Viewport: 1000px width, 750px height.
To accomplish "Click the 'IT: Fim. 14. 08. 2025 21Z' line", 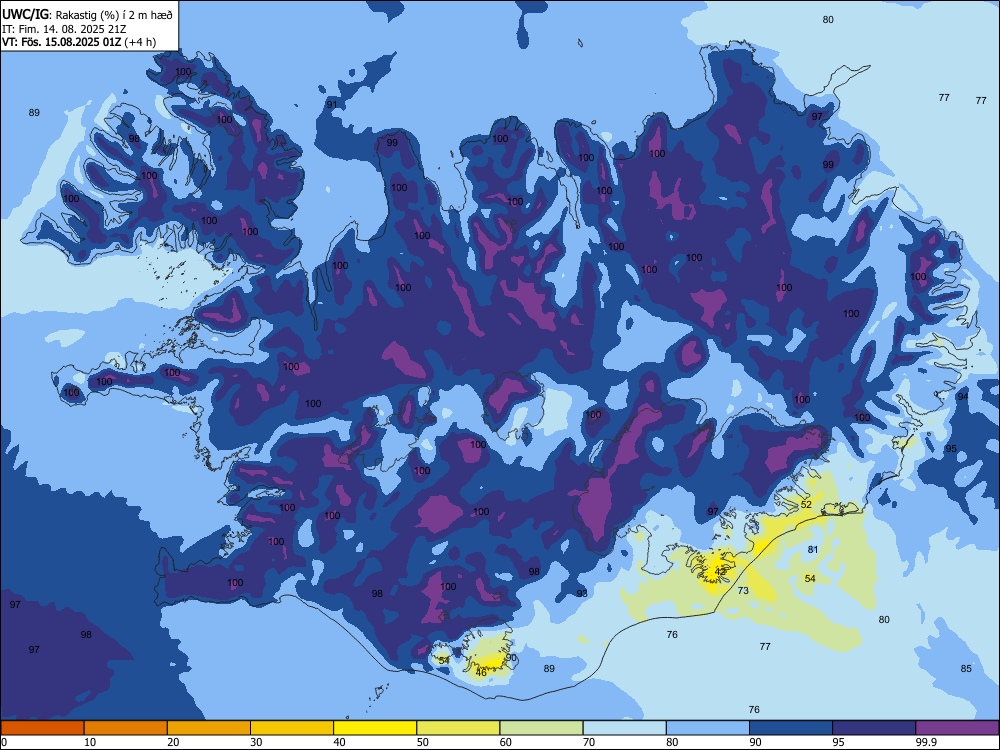I will (64, 29).
